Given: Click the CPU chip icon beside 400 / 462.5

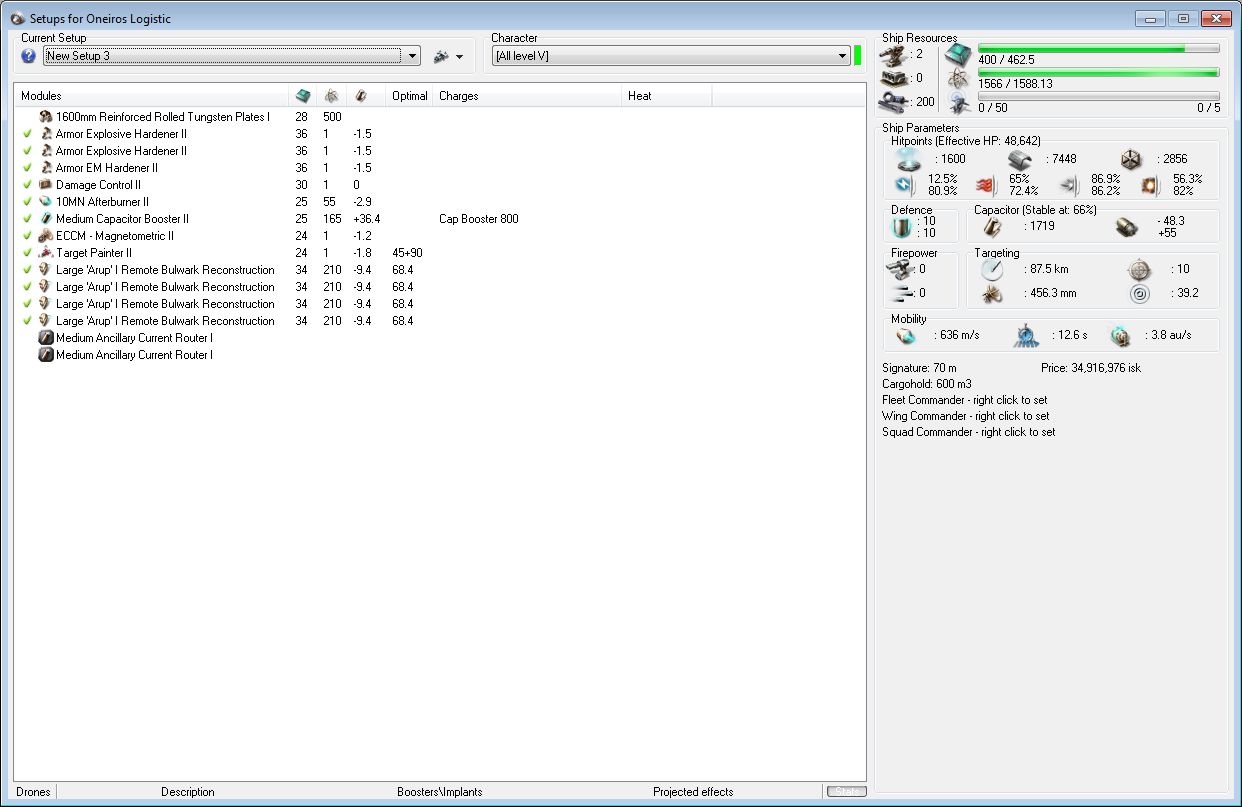Looking at the screenshot, I should [958, 54].
